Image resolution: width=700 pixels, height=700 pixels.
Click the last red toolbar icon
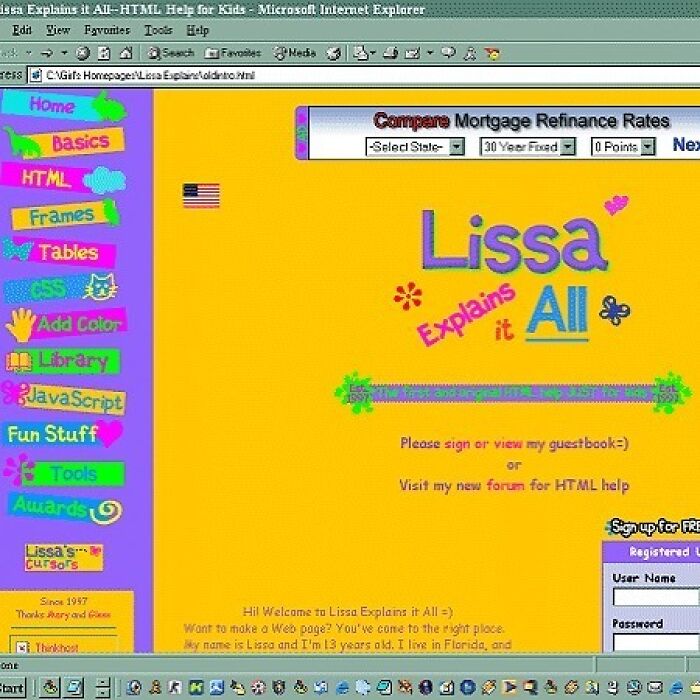(492, 54)
